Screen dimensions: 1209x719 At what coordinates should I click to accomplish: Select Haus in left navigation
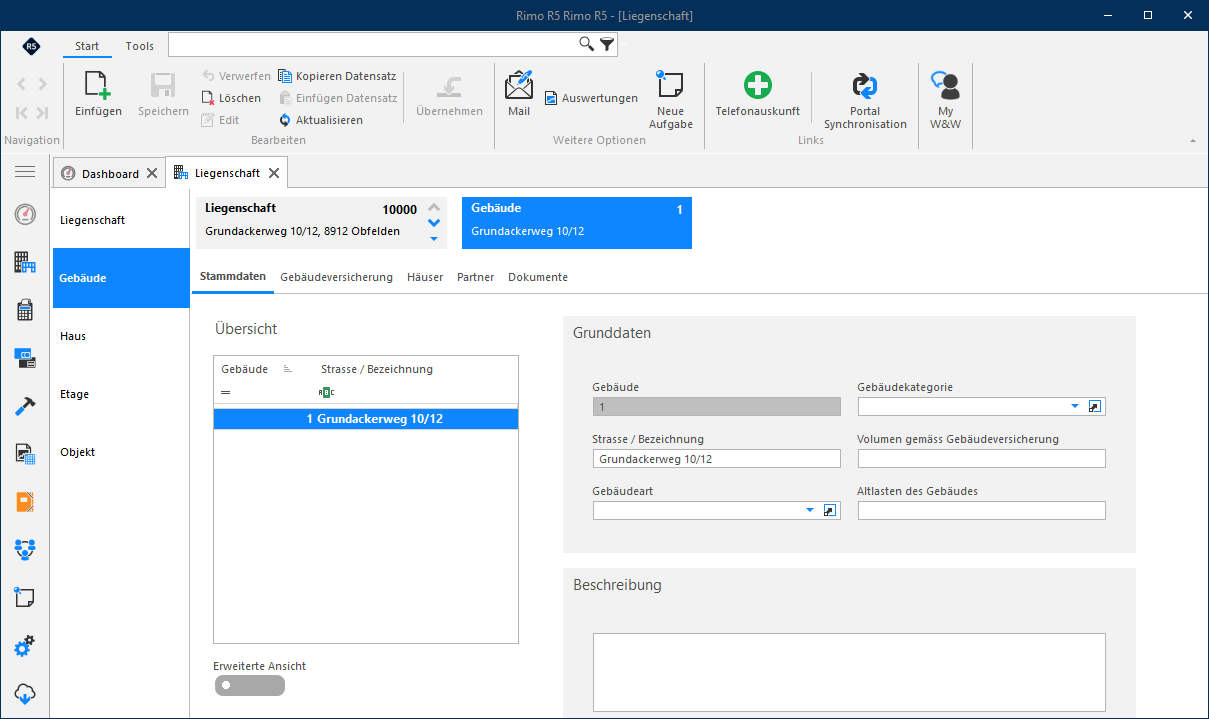click(120, 336)
